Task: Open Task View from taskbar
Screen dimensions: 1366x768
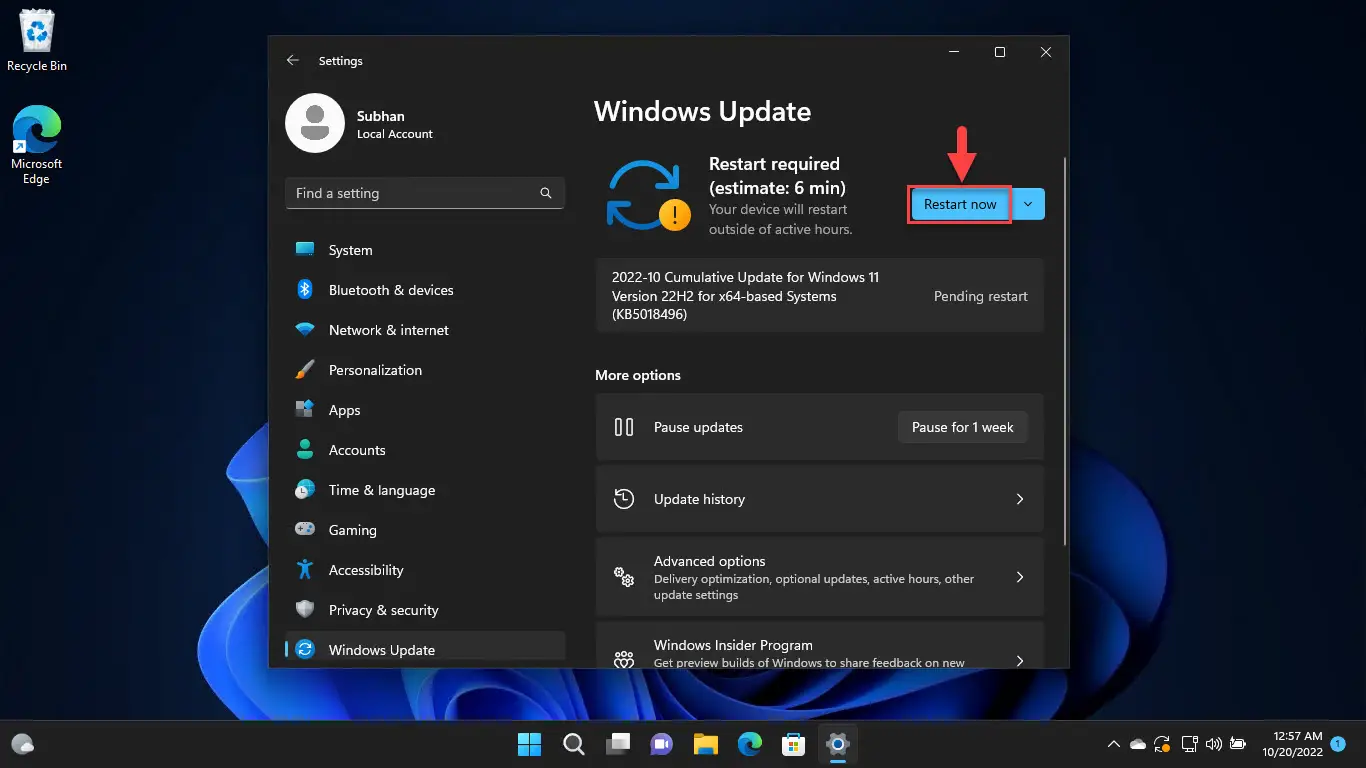Action: tap(618, 744)
